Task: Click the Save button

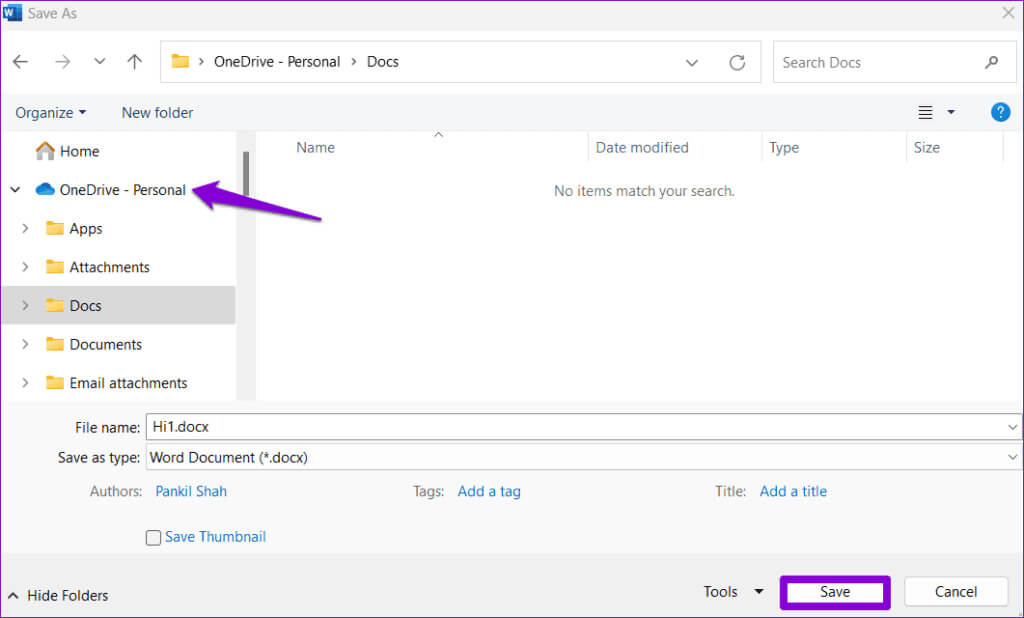Action: click(x=835, y=592)
